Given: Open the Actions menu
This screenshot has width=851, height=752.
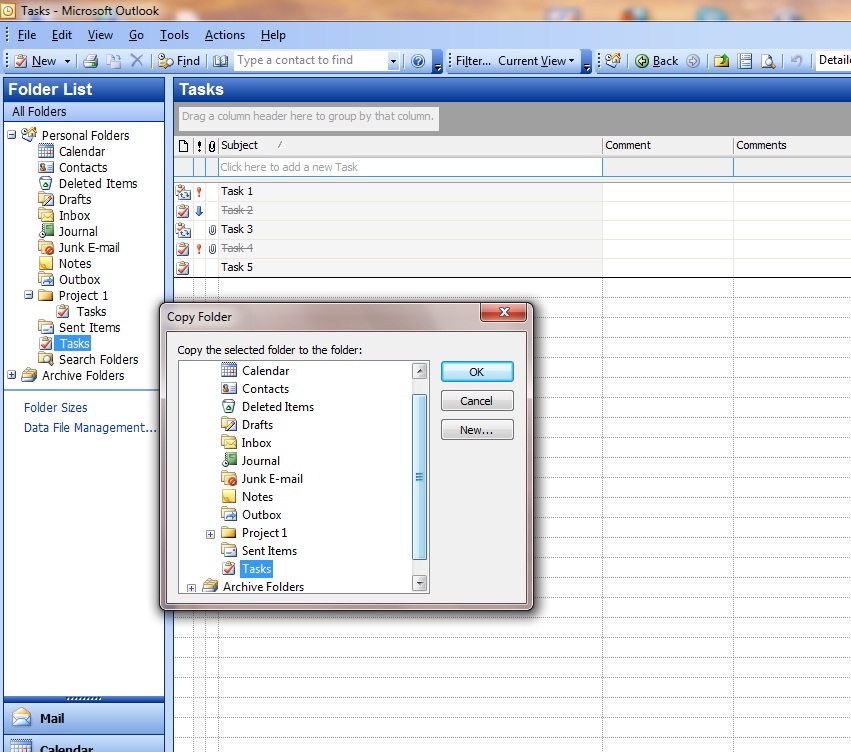Looking at the screenshot, I should click(x=225, y=35).
